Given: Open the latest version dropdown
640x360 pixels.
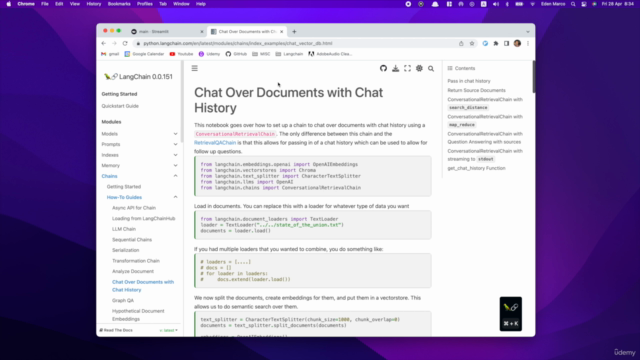Looking at the screenshot, I should 169,330.
